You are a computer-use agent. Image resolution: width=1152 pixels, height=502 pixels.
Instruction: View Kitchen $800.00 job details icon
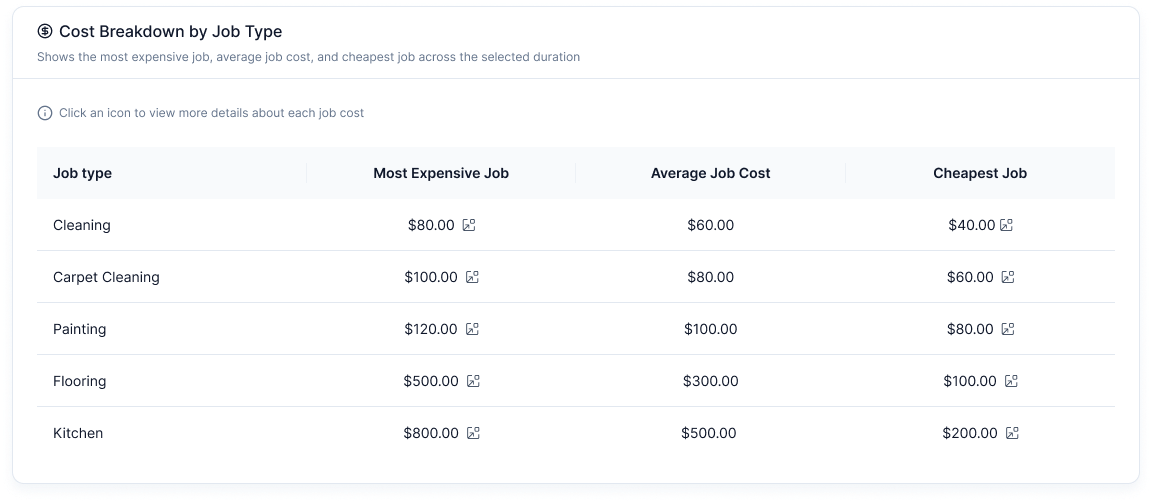tap(473, 433)
